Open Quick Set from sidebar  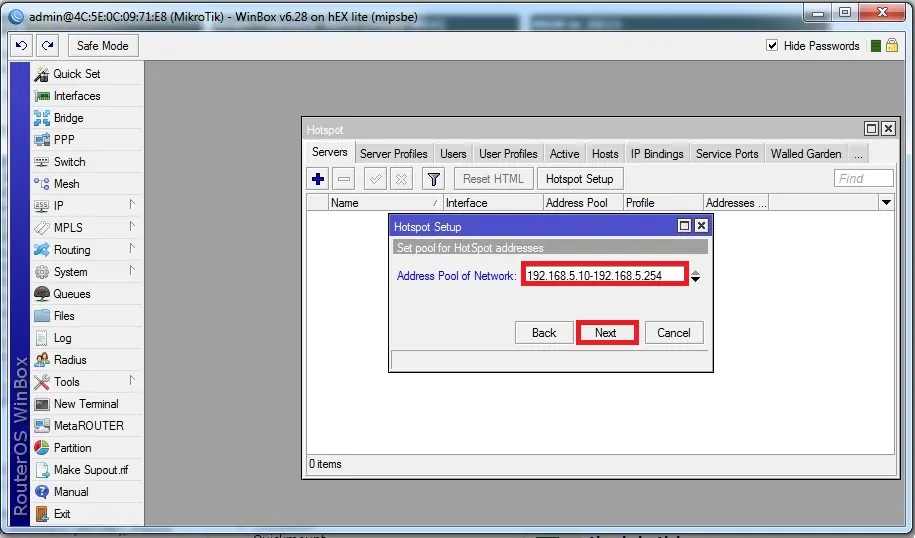tap(86, 74)
